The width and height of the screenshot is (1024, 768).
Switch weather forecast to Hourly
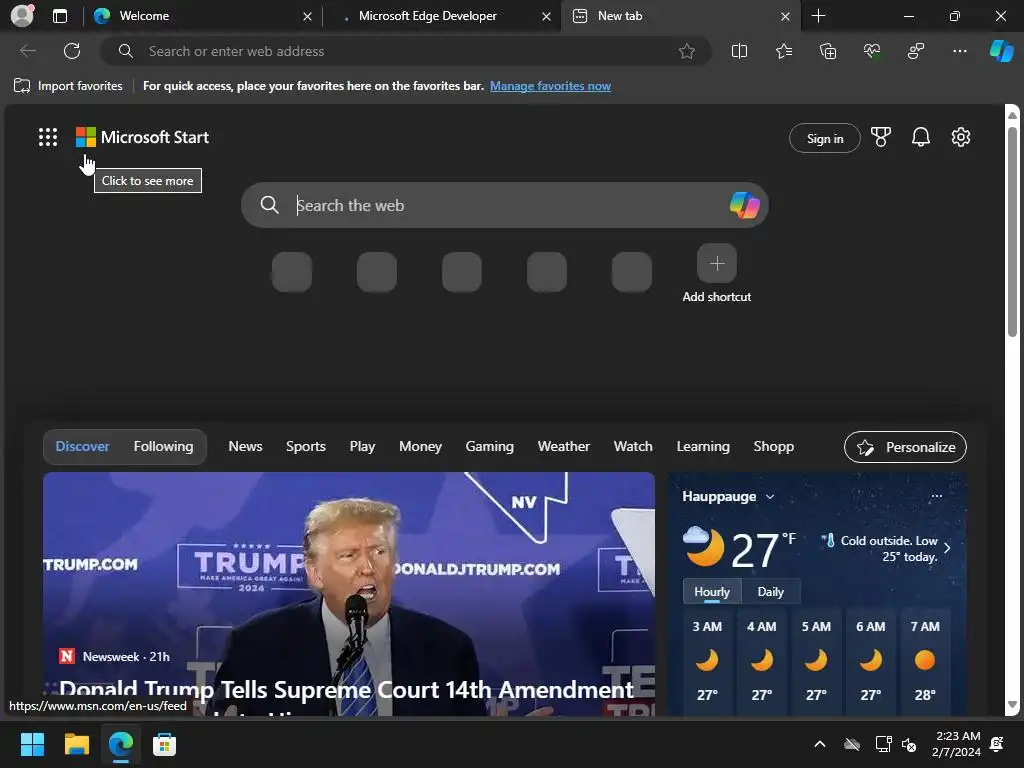click(711, 592)
